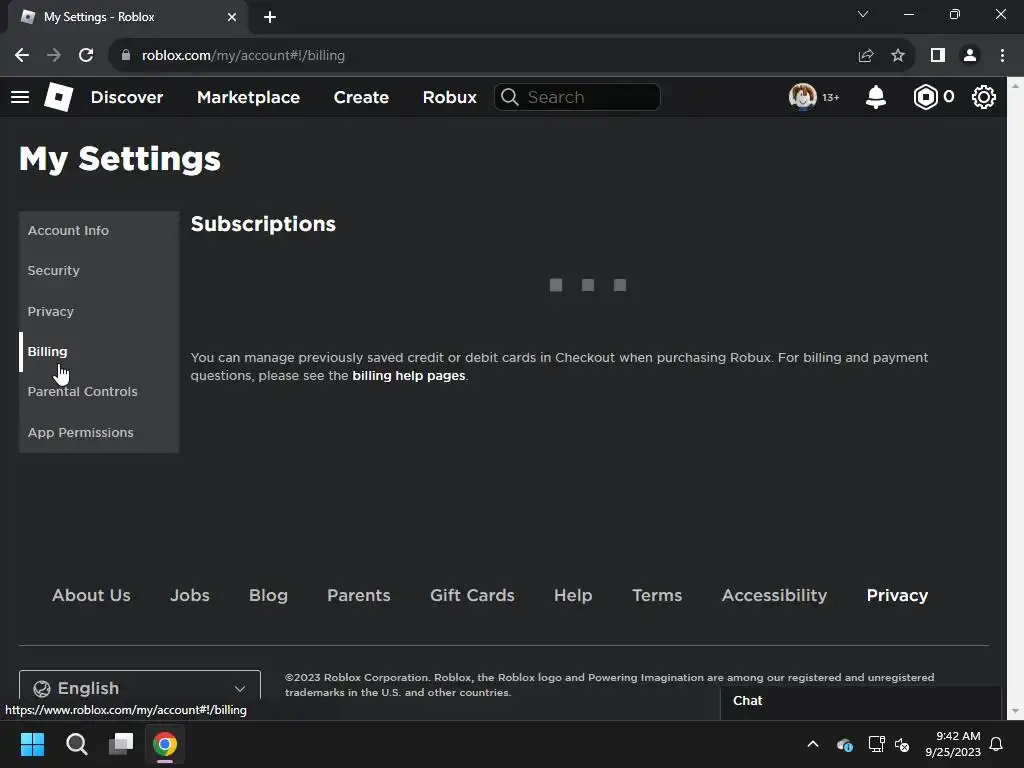Screen dimensions: 1024x768
Task: Click the taskbar clock and date
Action: point(953,744)
